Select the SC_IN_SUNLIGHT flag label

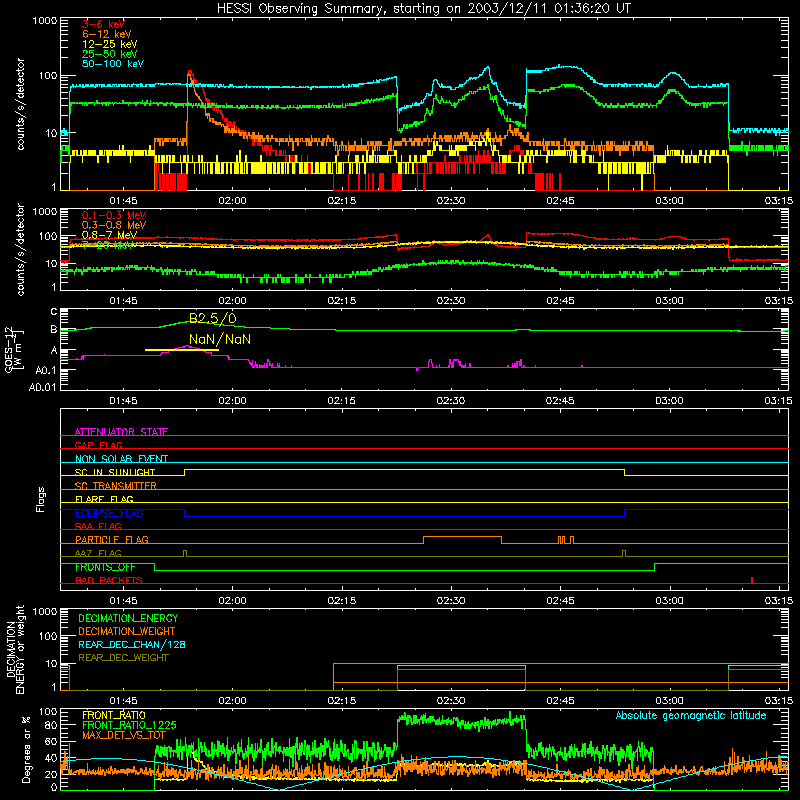(x=115, y=472)
